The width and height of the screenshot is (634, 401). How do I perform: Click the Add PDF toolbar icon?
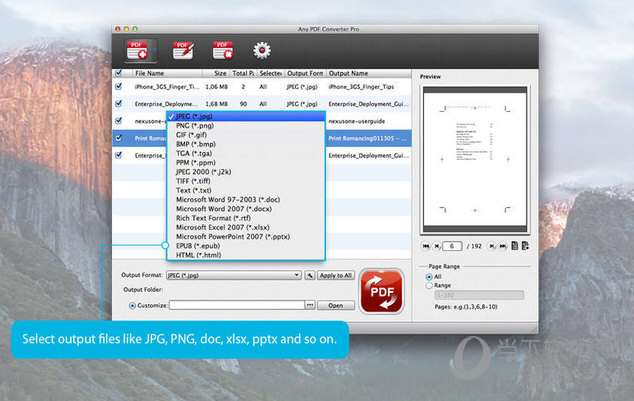[x=137, y=51]
